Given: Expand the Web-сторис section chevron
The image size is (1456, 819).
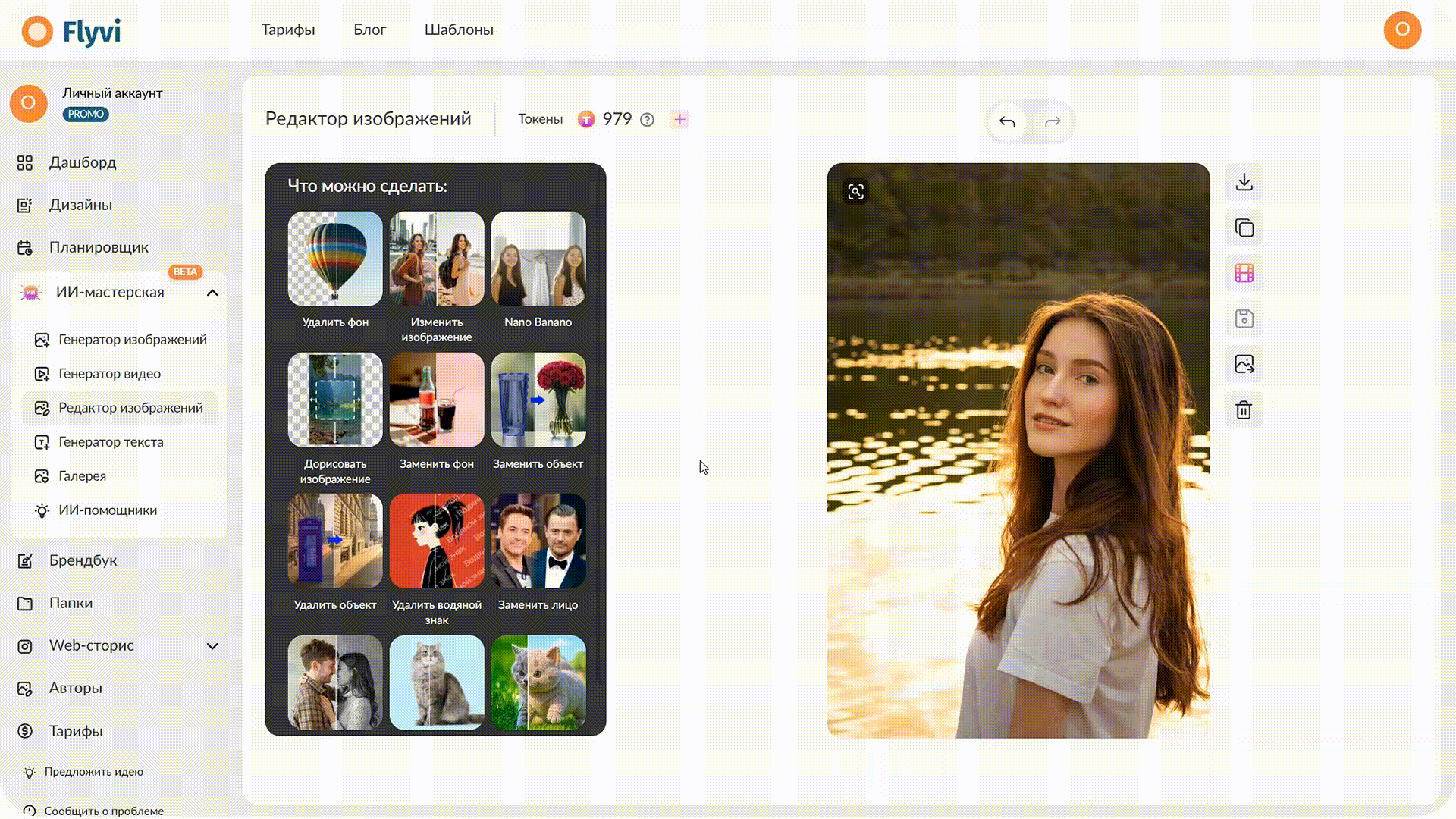Looking at the screenshot, I should pos(212,646).
